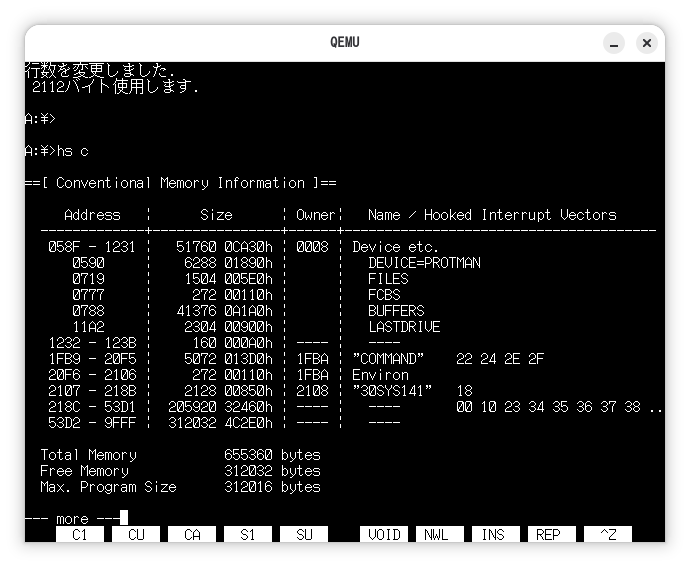Click the Environ entry

[x=380, y=375]
